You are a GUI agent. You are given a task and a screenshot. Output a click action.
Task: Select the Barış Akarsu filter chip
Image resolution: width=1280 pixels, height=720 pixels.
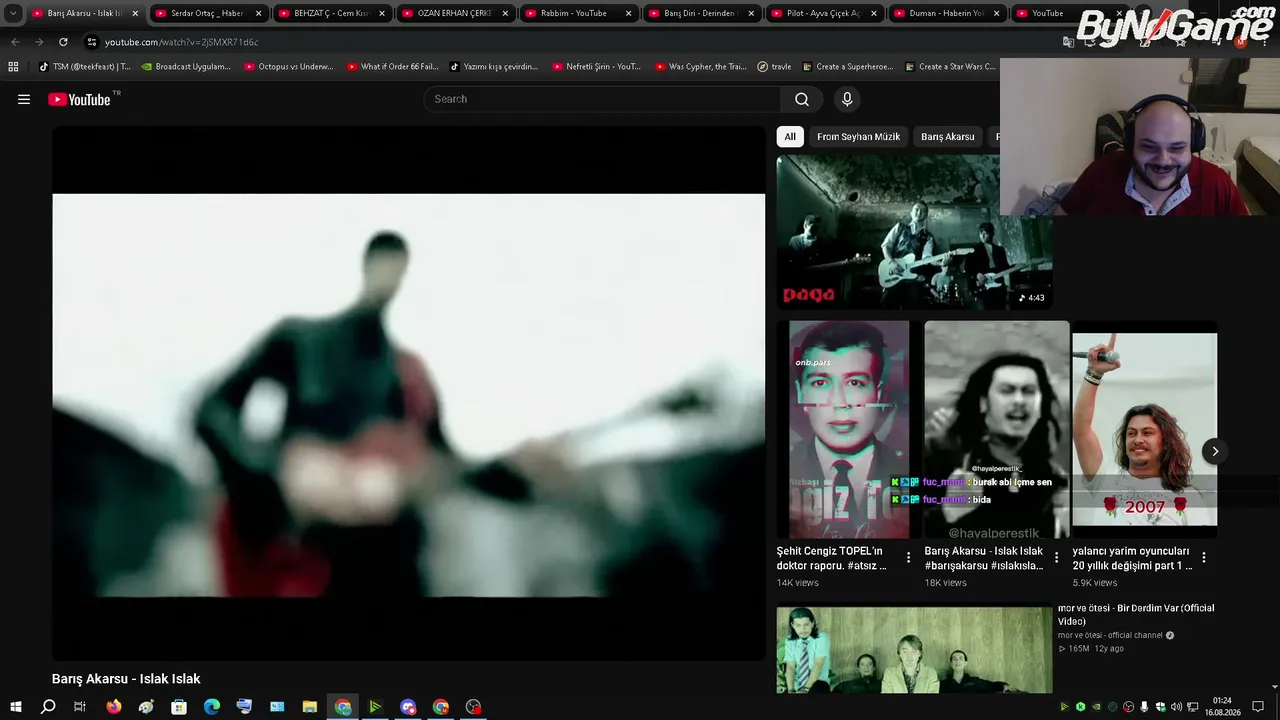(x=947, y=137)
